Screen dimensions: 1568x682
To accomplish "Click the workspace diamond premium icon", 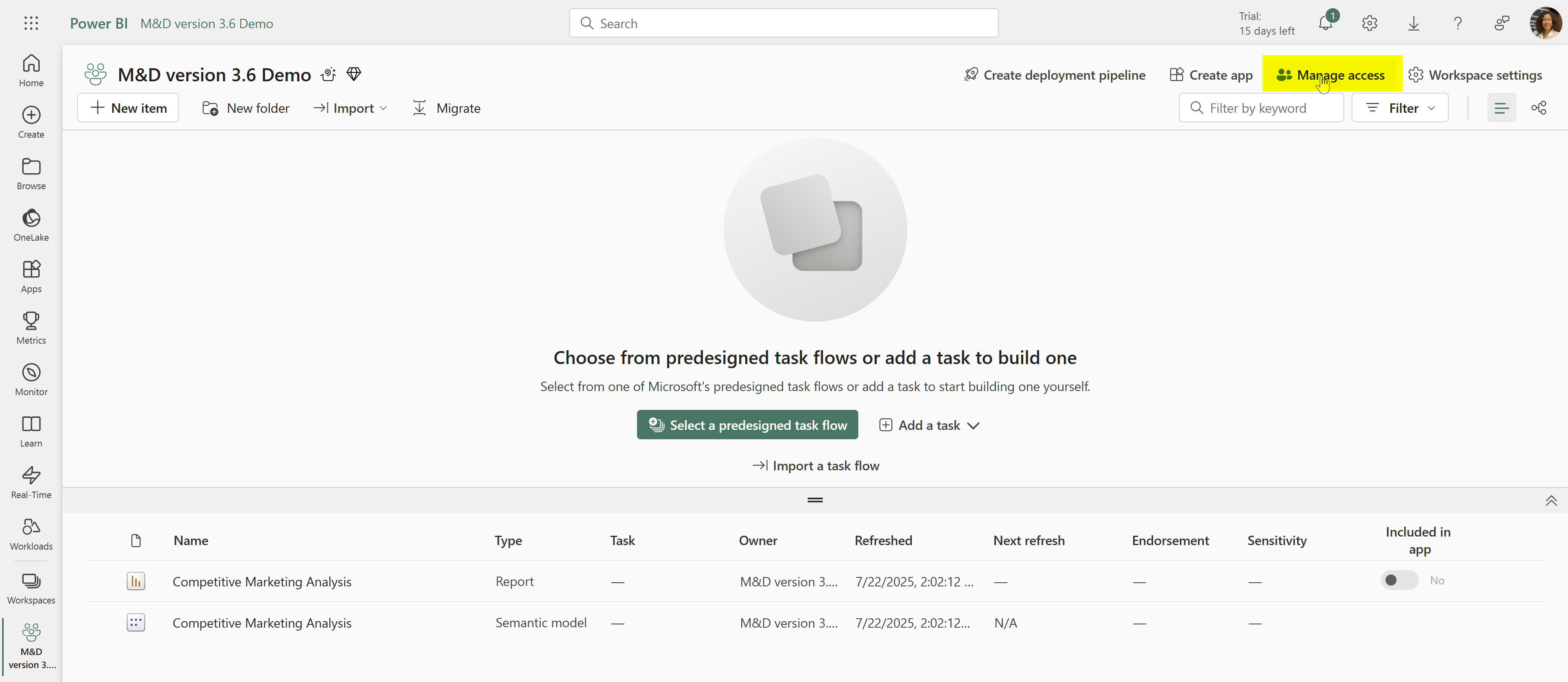I will click(x=354, y=74).
